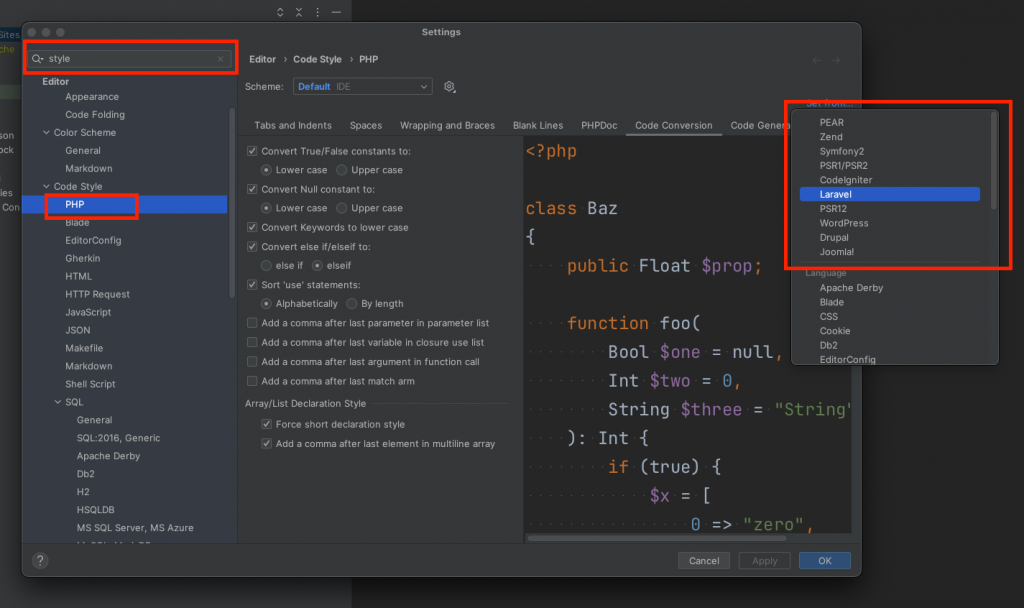Enable comma after last match arm
1024x608 pixels.
tap(252, 381)
